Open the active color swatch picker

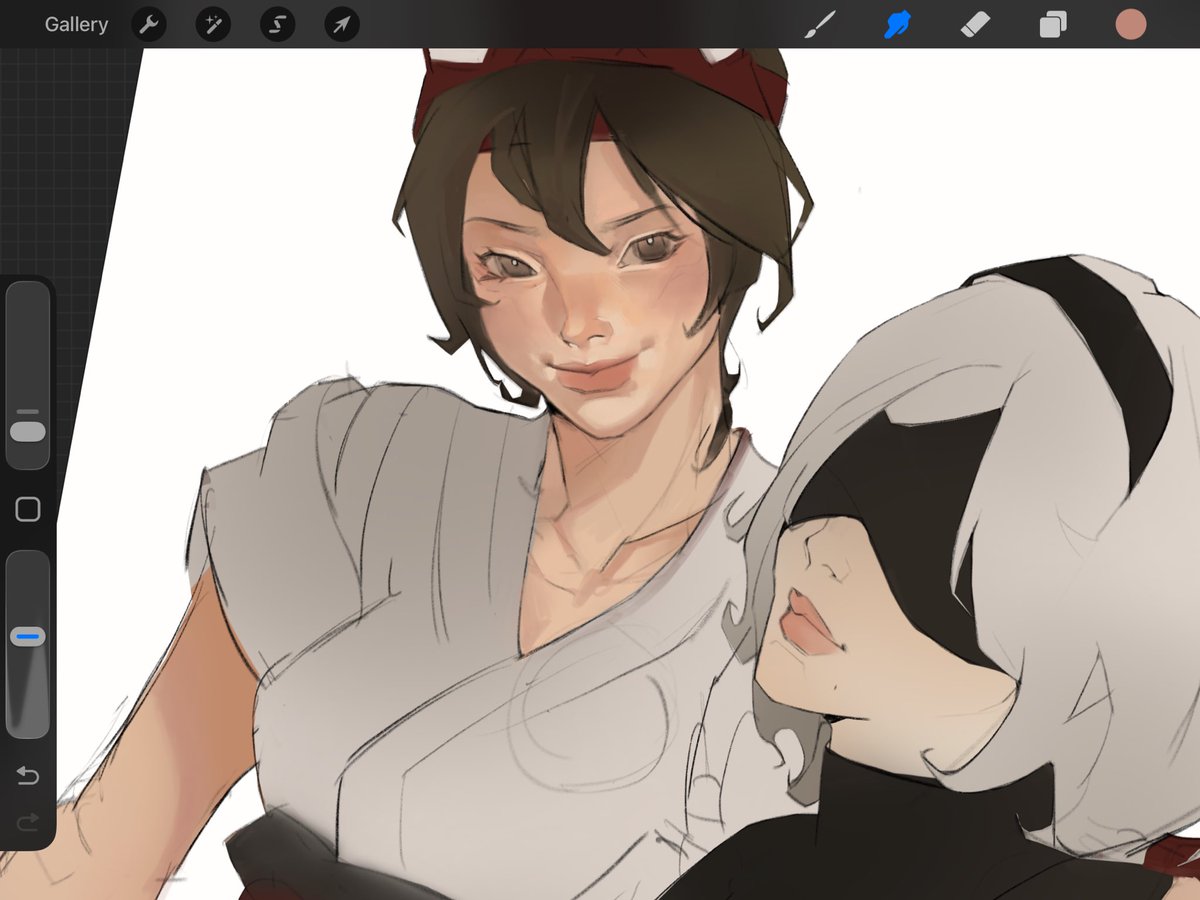click(1131, 24)
